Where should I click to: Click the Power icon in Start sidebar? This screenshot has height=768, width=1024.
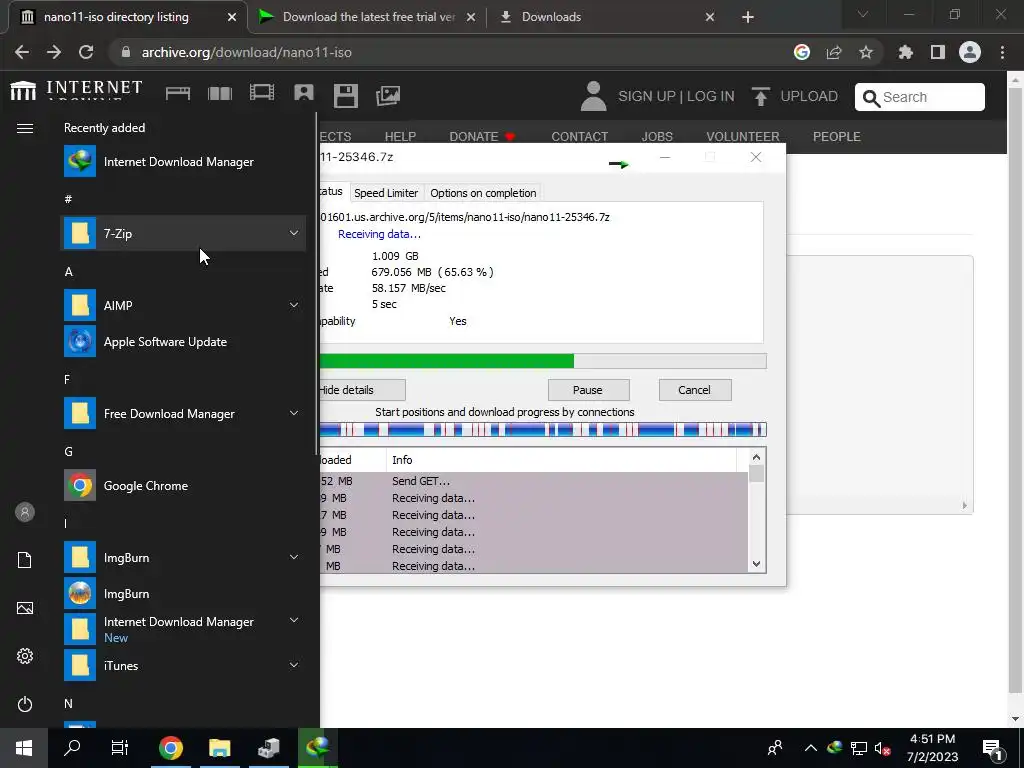pyautogui.click(x=25, y=704)
